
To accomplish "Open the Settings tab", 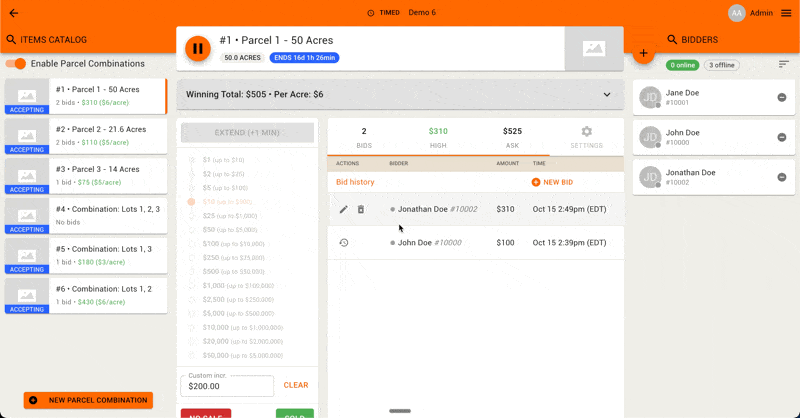I will pos(586,137).
